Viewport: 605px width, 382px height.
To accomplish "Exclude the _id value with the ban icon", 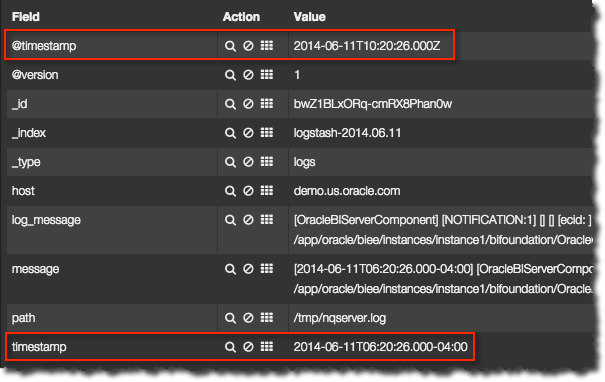I will point(248,103).
